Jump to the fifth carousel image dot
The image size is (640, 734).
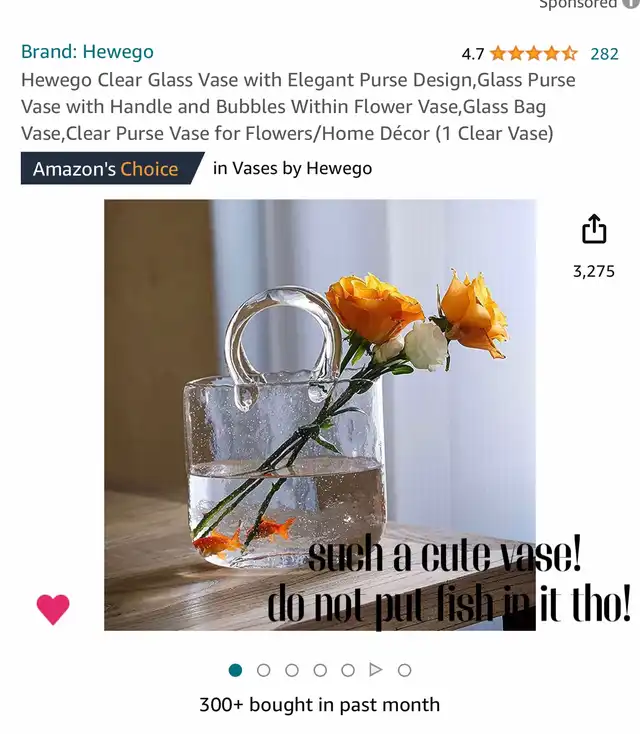348,670
